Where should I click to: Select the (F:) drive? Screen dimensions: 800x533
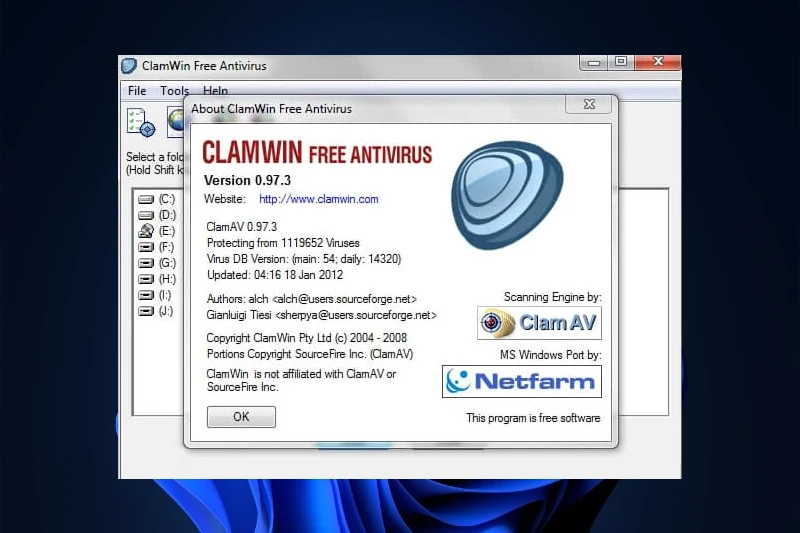click(x=157, y=247)
